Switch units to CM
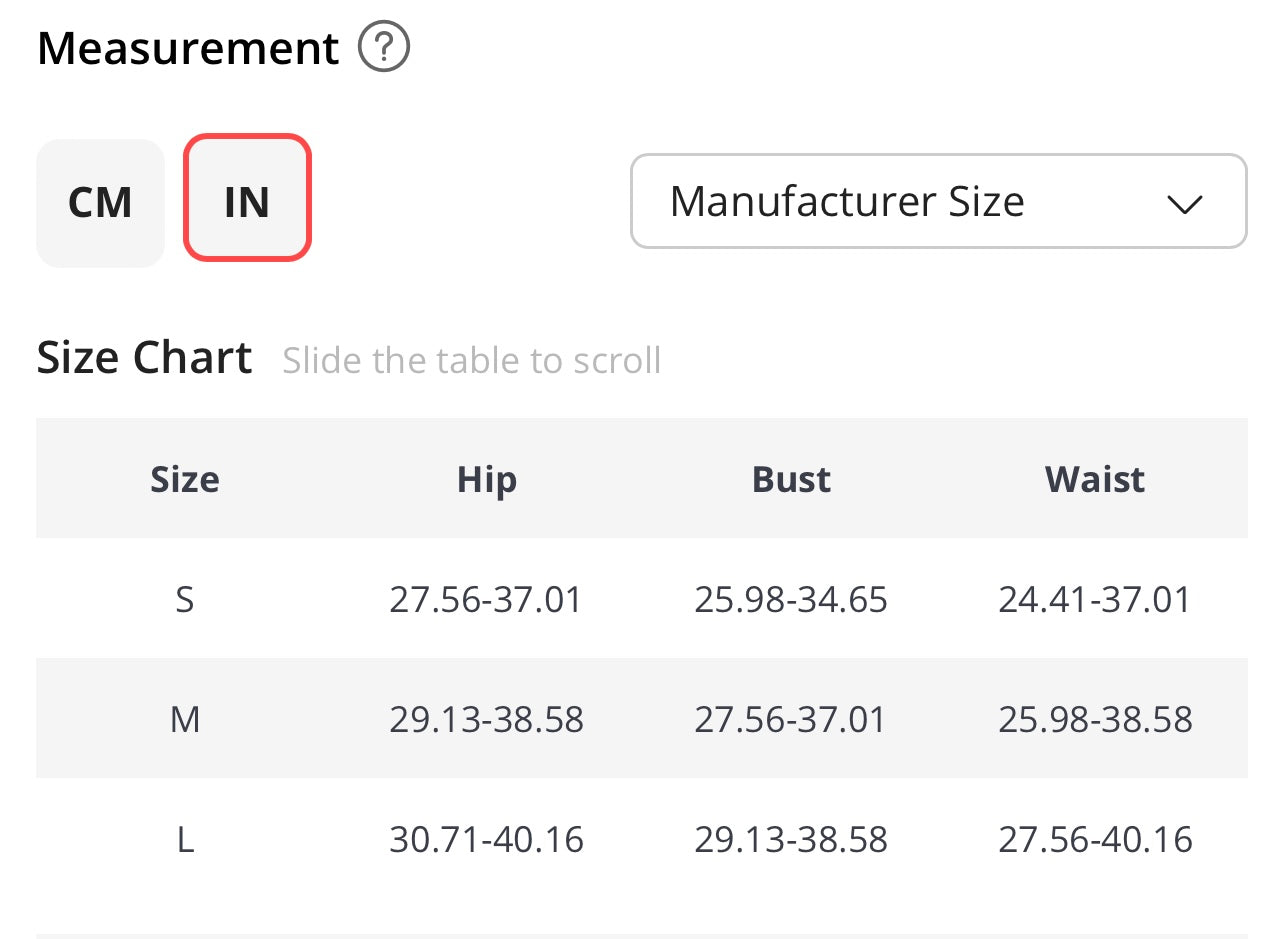Viewport: 1284px width, 939px height. click(x=100, y=203)
